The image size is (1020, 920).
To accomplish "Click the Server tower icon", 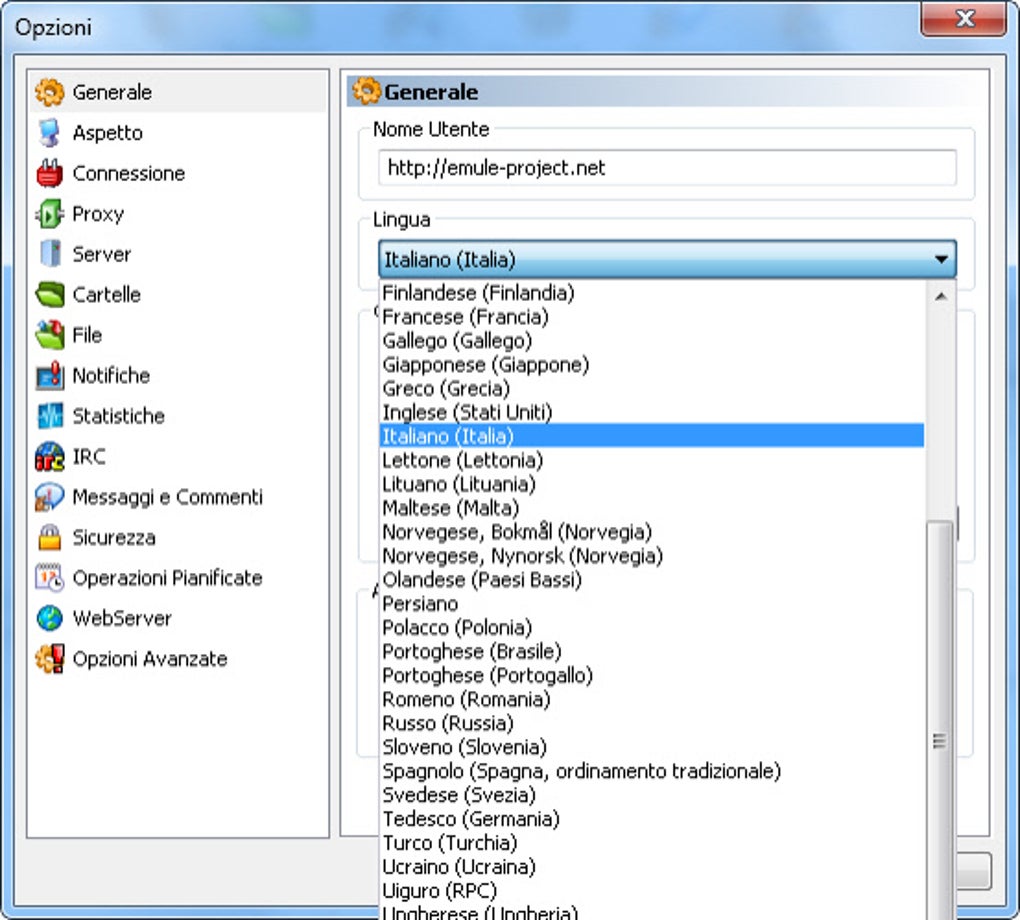I will [49, 254].
